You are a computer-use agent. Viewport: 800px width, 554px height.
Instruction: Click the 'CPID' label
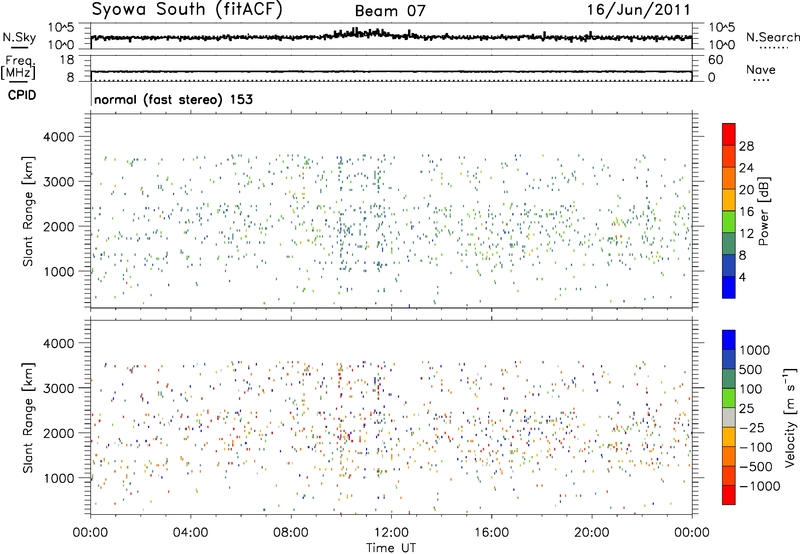(22, 95)
